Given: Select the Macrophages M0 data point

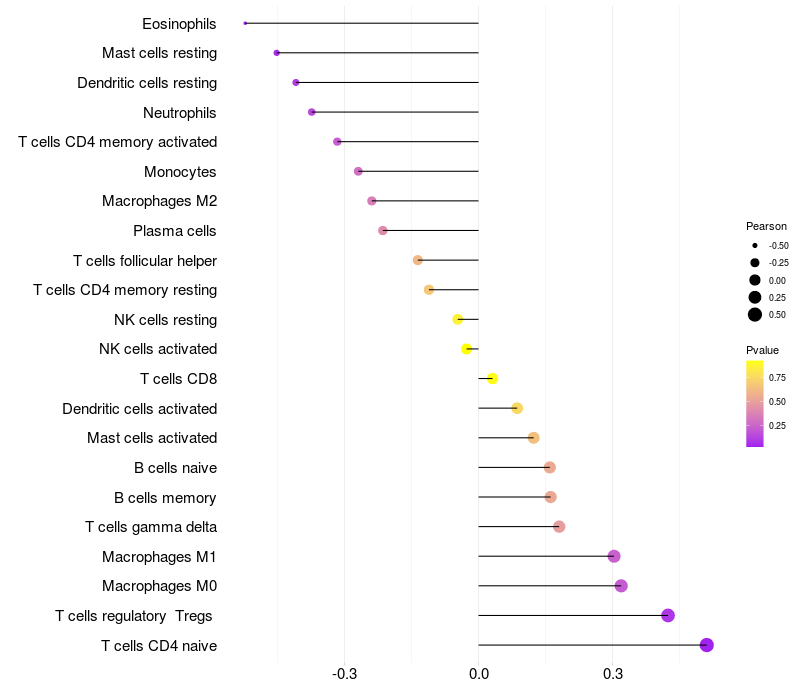Looking at the screenshot, I should point(621,586).
